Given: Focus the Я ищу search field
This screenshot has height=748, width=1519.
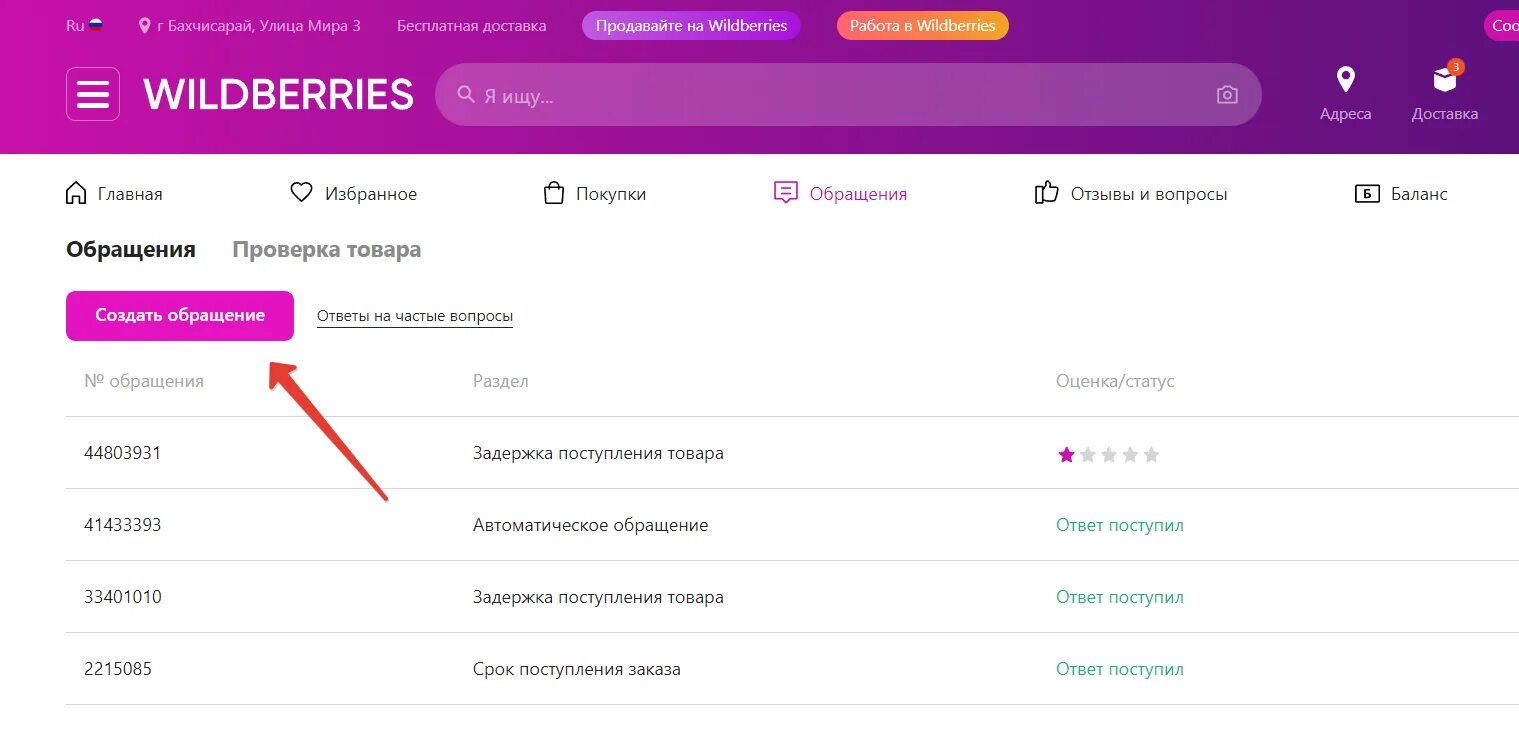Looking at the screenshot, I should (x=848, y=95).
